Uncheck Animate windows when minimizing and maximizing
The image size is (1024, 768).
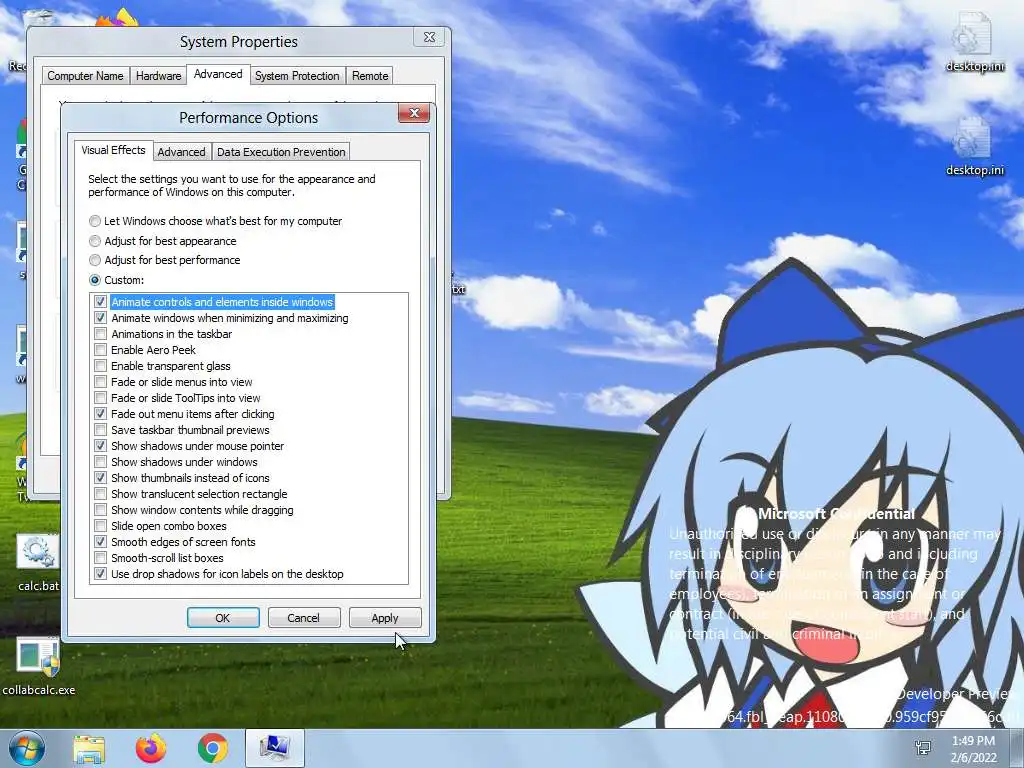tap(101, 318)
